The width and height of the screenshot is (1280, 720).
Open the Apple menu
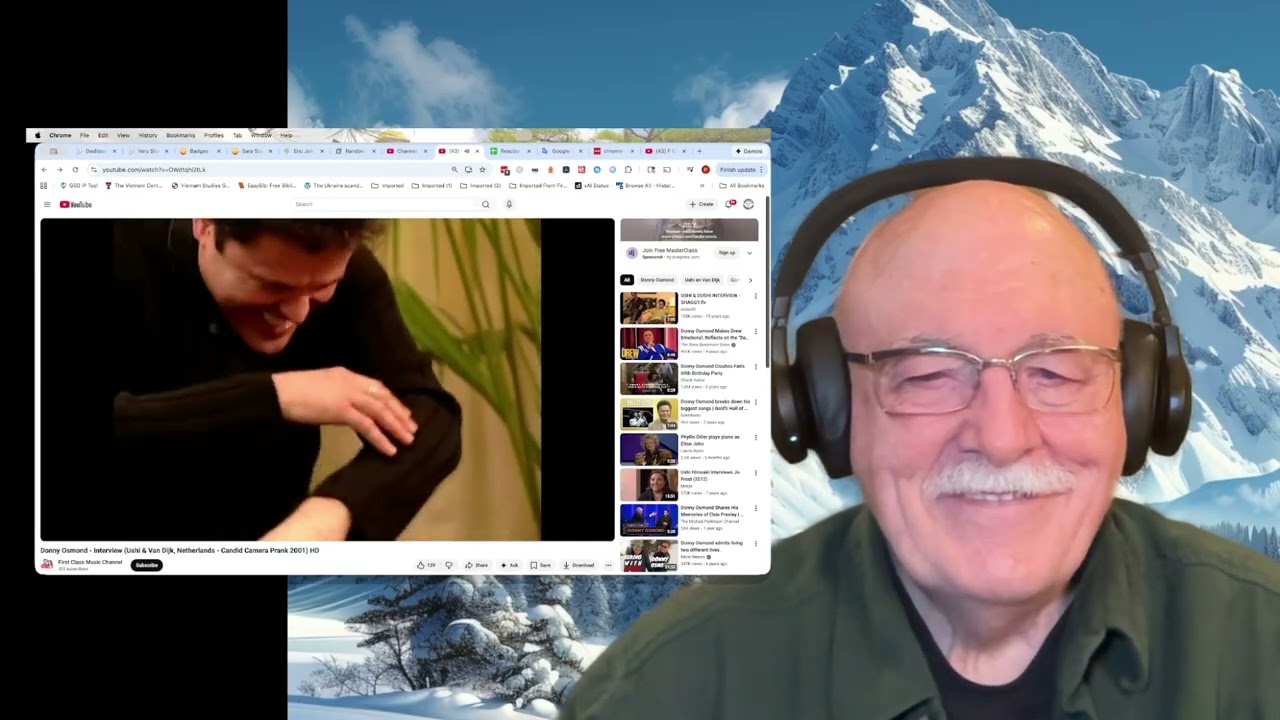pos(38,135)
